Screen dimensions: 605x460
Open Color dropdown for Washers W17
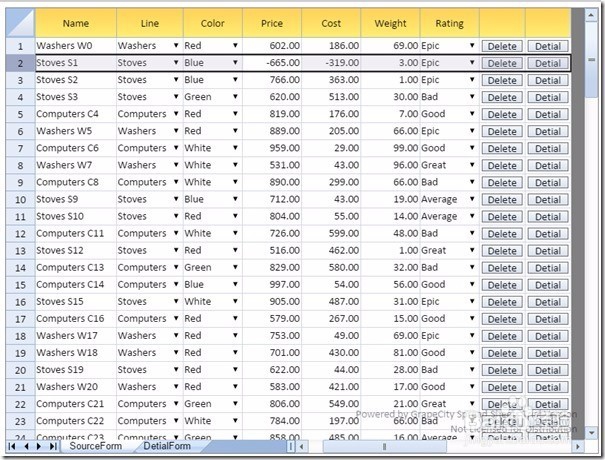(235, 335)
